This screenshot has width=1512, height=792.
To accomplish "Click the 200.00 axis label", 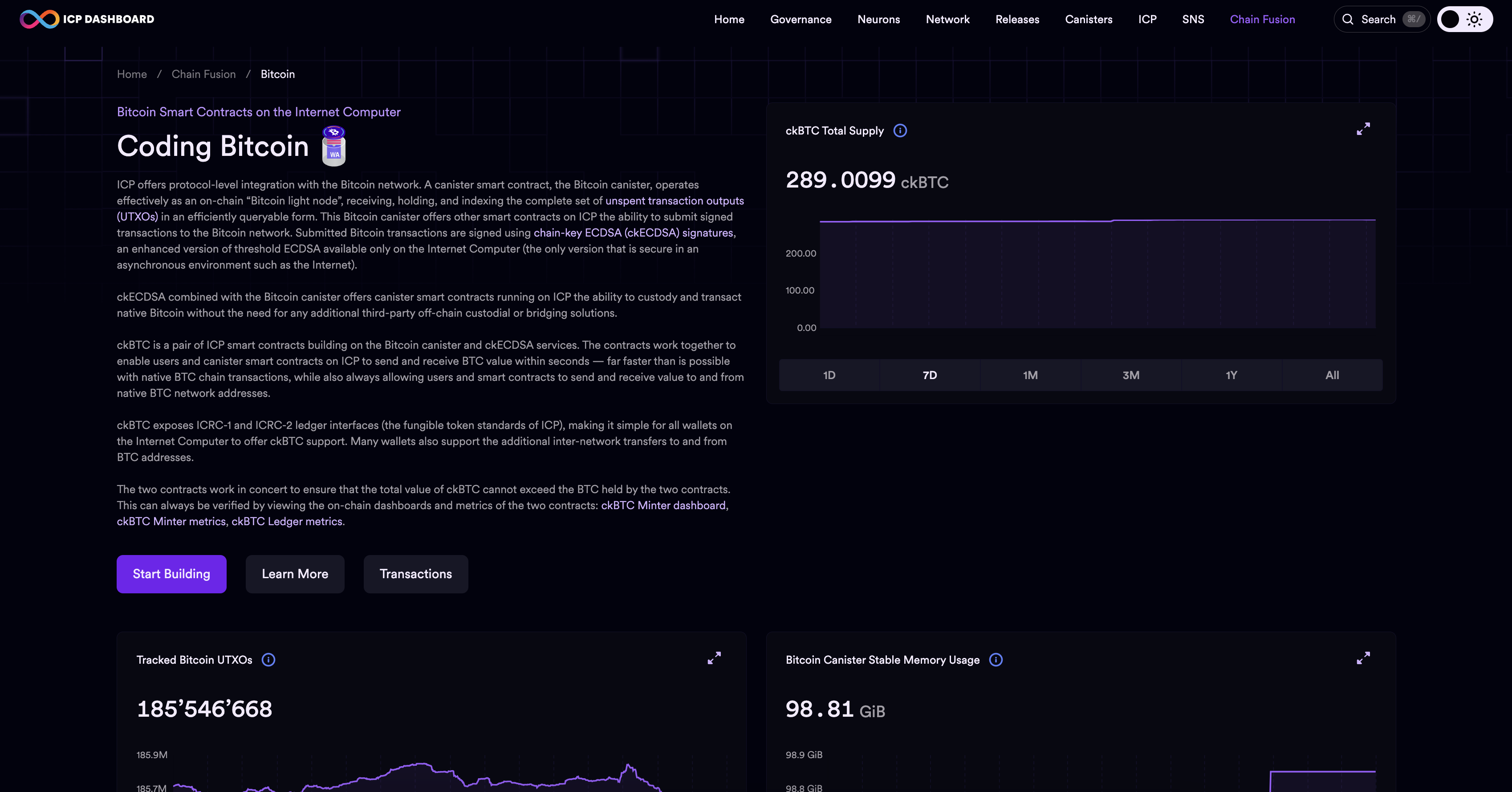I will click(x=801, y=253).
